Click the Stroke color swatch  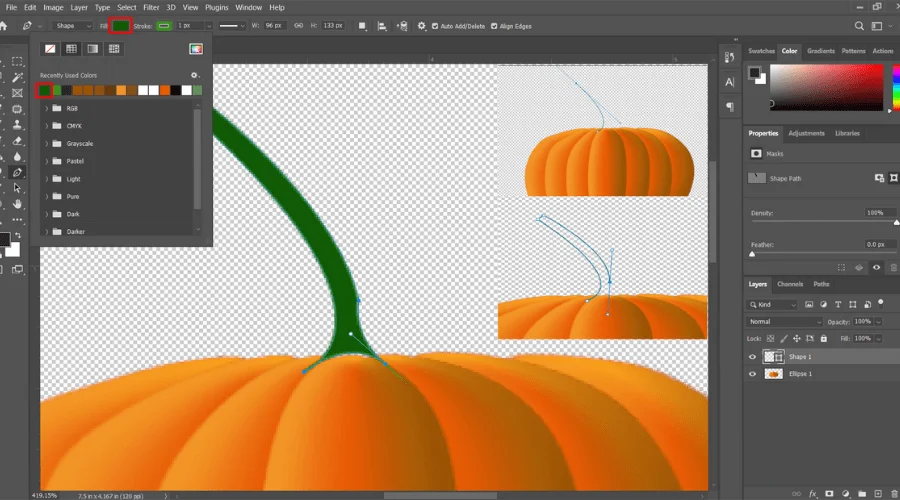[164, 26]
